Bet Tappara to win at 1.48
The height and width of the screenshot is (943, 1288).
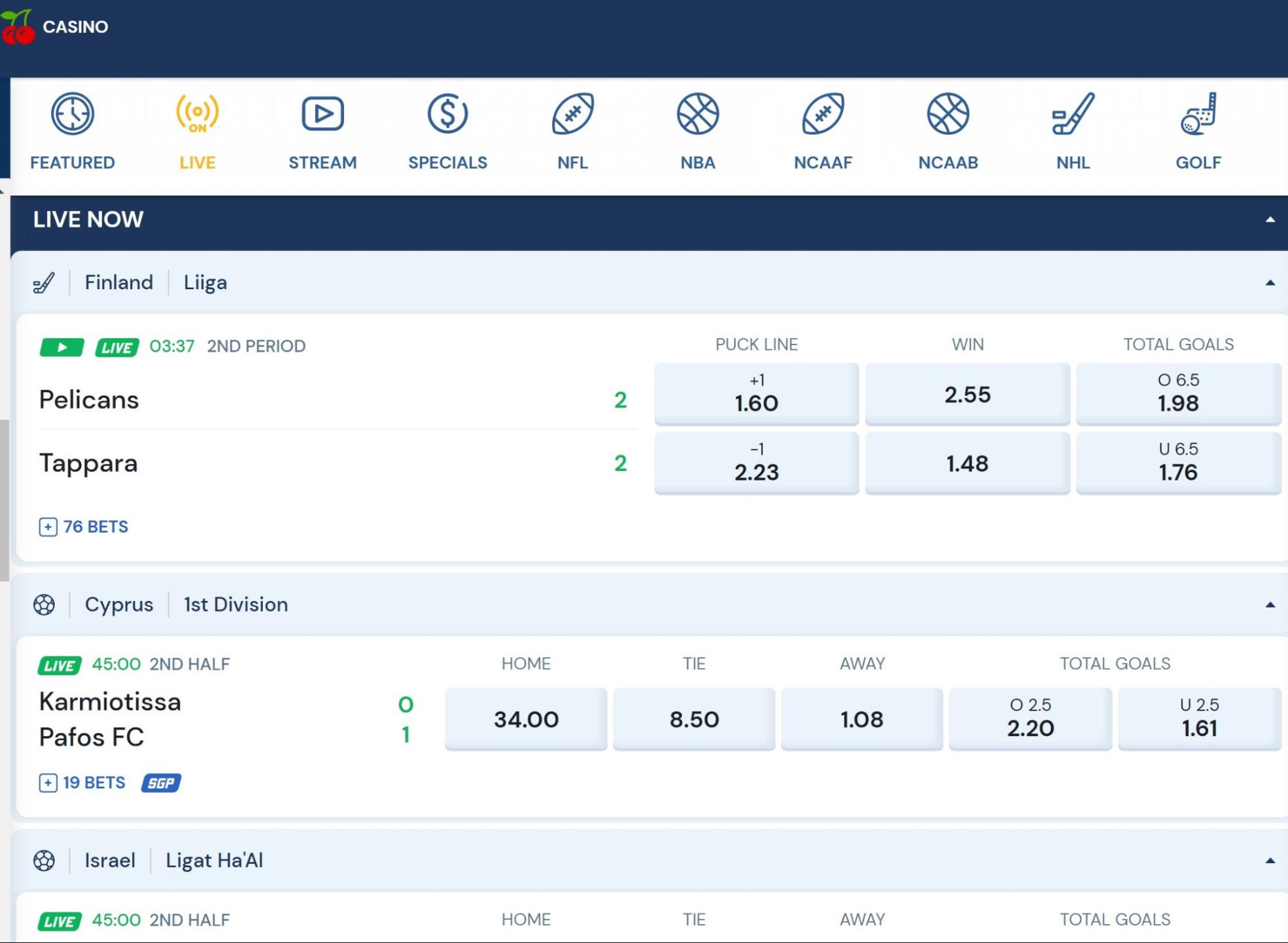[967, 462]
